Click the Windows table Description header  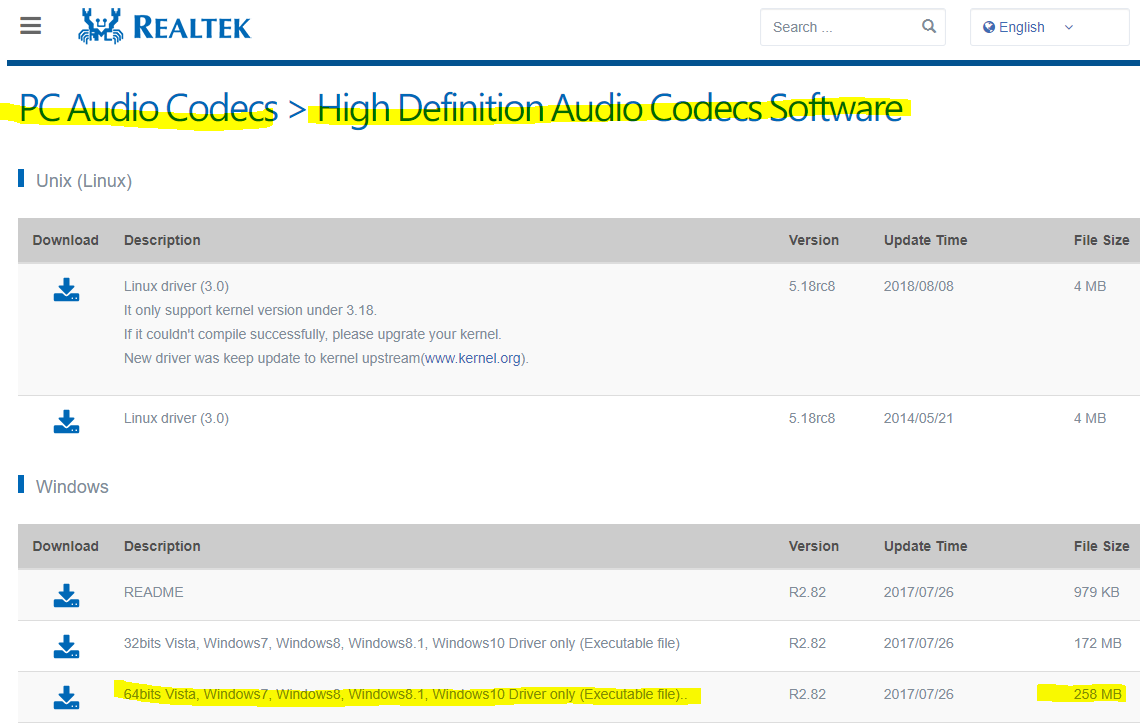tap(162, 546)
